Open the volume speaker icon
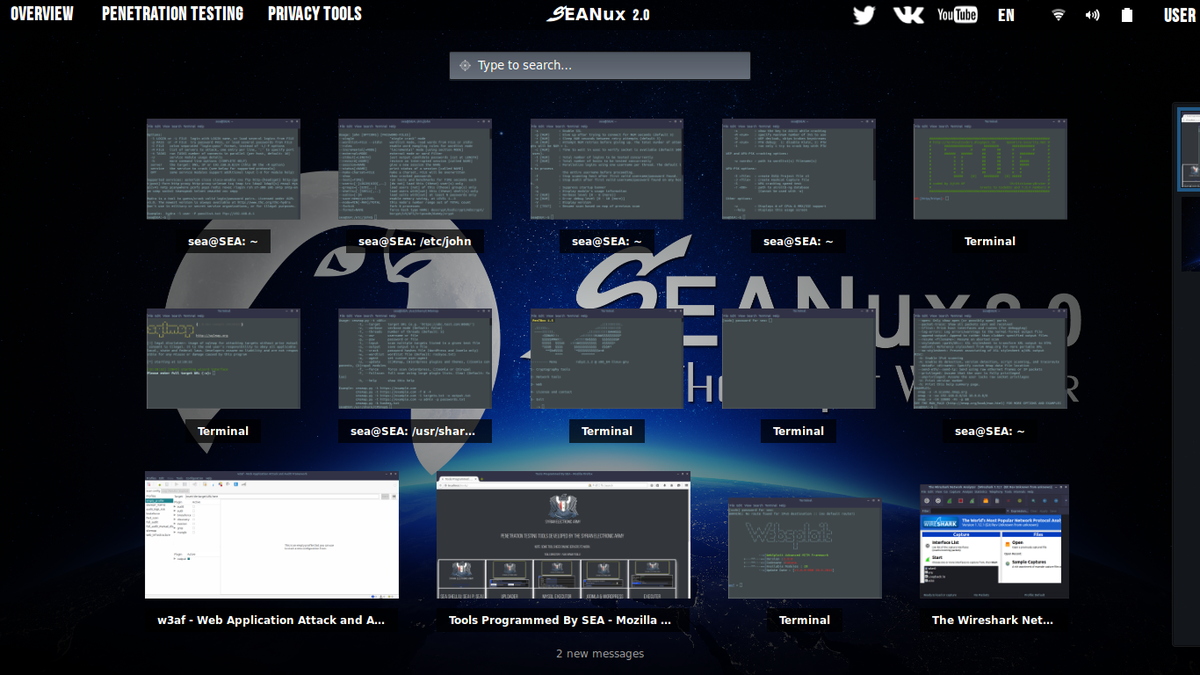The image size is (1200, 675). (1092, 15)
